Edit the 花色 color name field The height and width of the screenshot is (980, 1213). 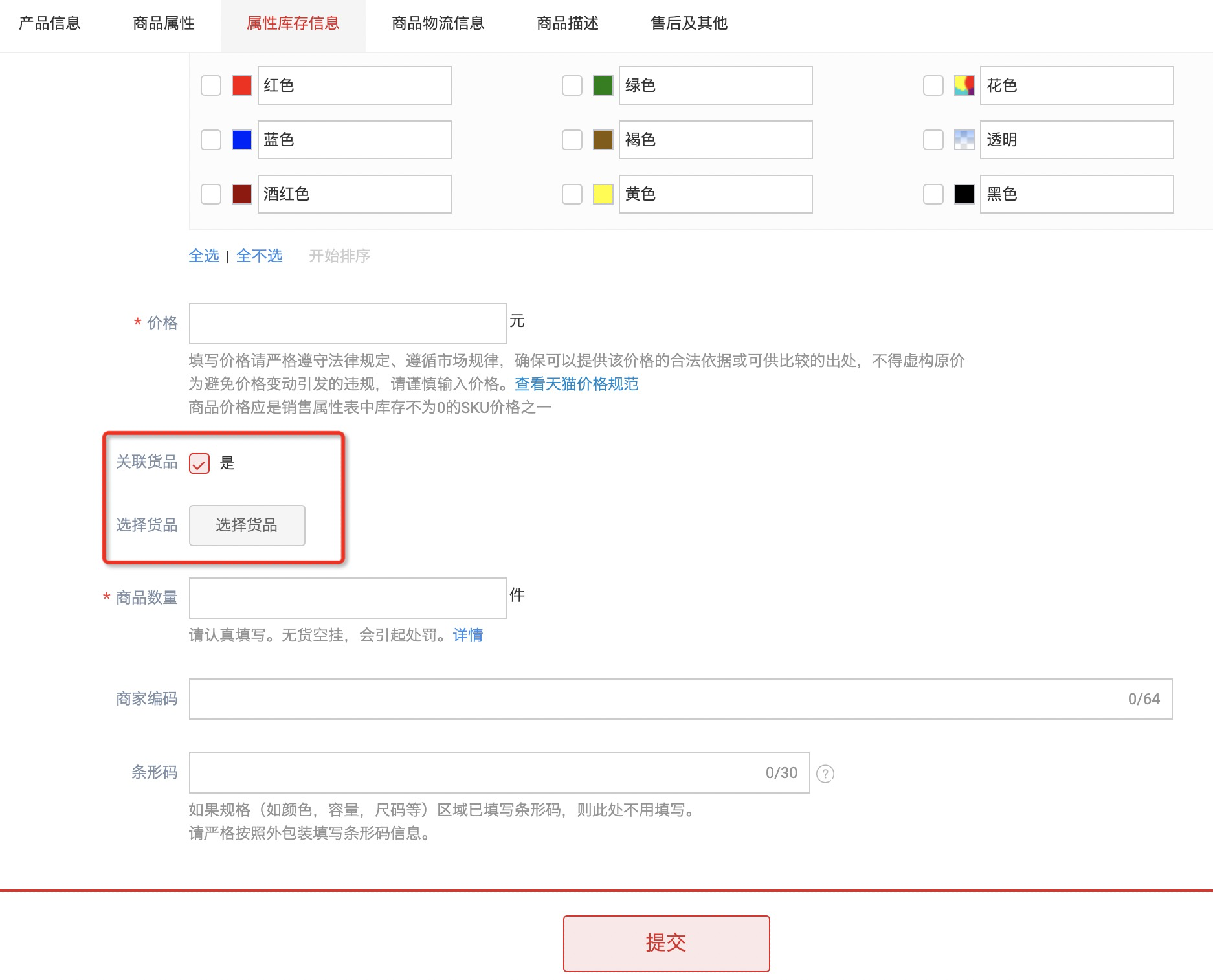coord(1077,85)
